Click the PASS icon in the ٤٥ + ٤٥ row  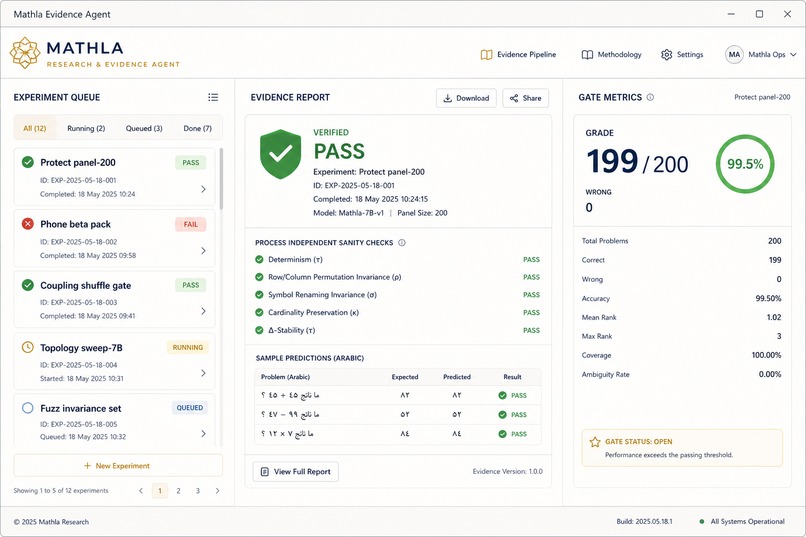click(502, 395)
